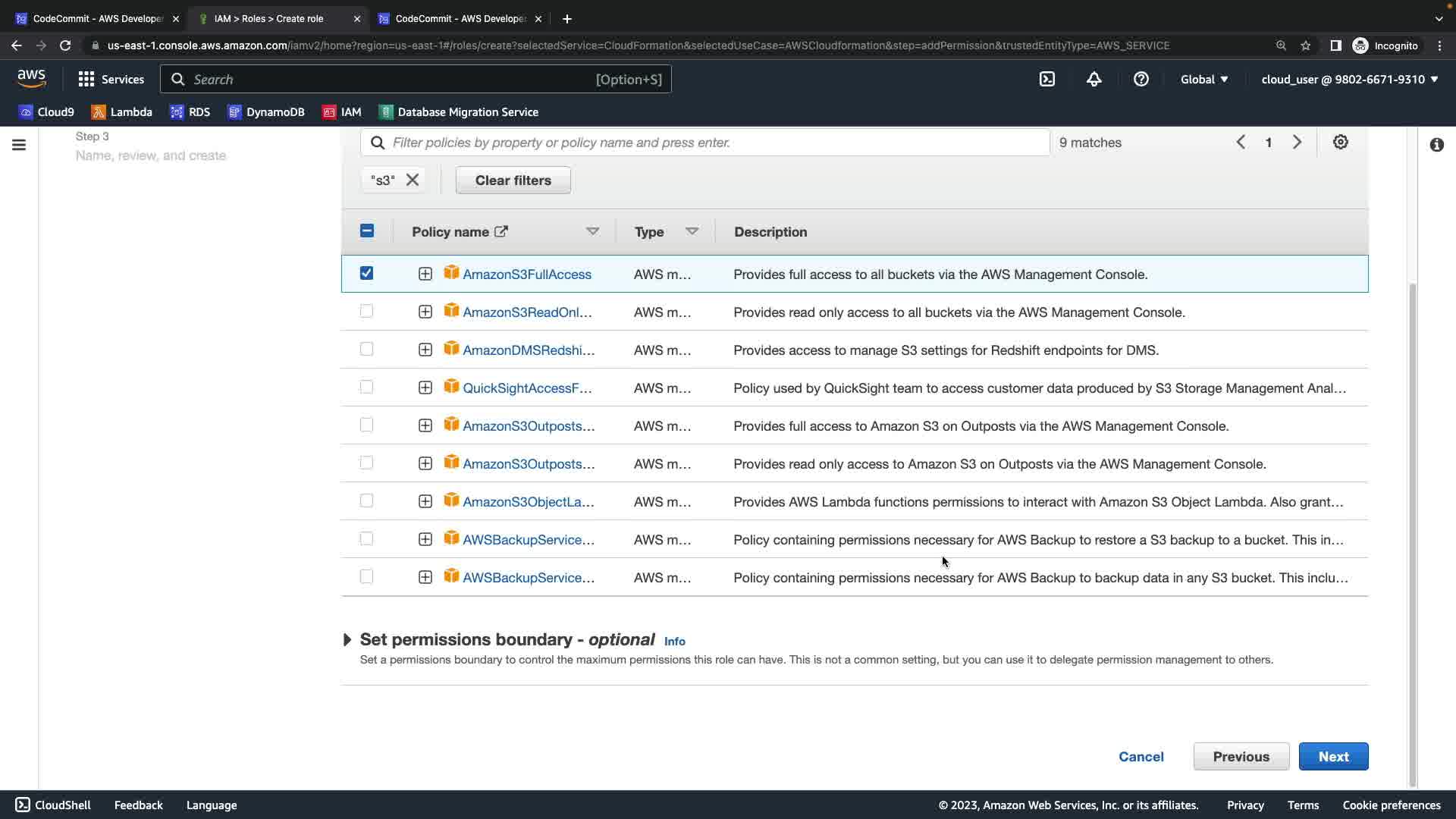Open the CloudShell icon in the top bar
Viewport: 1456px width, 819px height.
[1046, 79]
